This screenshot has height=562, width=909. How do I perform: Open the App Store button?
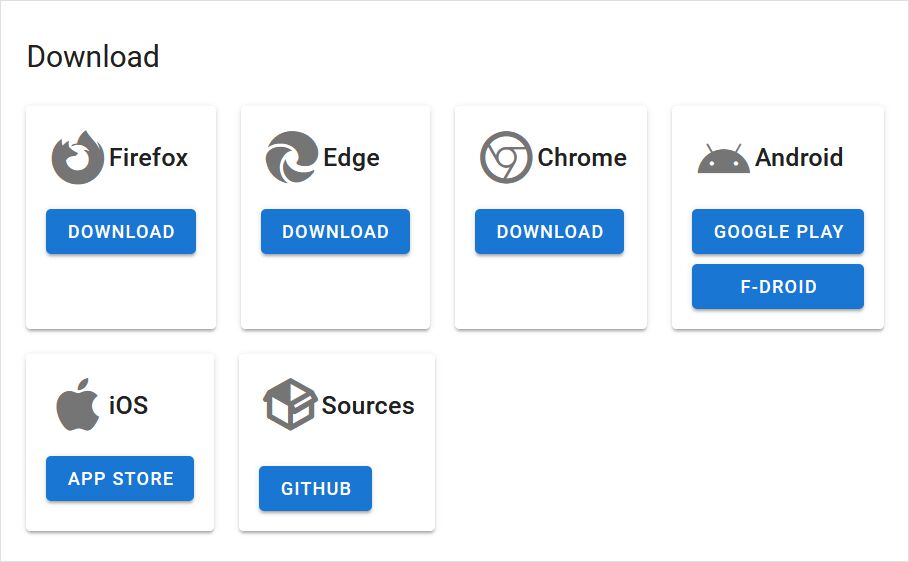120,479
